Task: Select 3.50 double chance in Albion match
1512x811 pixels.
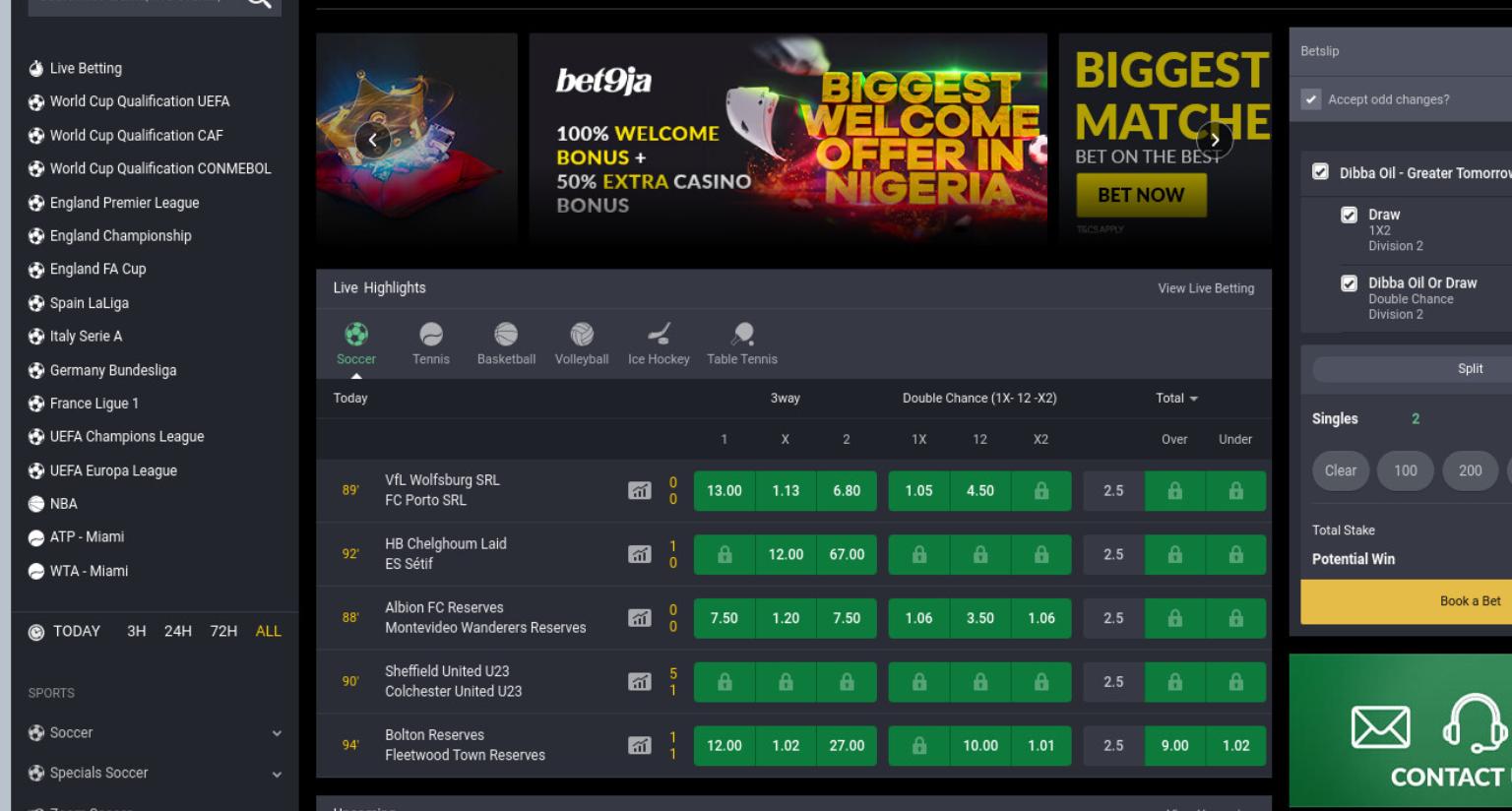Action: (x=980, y=618)
